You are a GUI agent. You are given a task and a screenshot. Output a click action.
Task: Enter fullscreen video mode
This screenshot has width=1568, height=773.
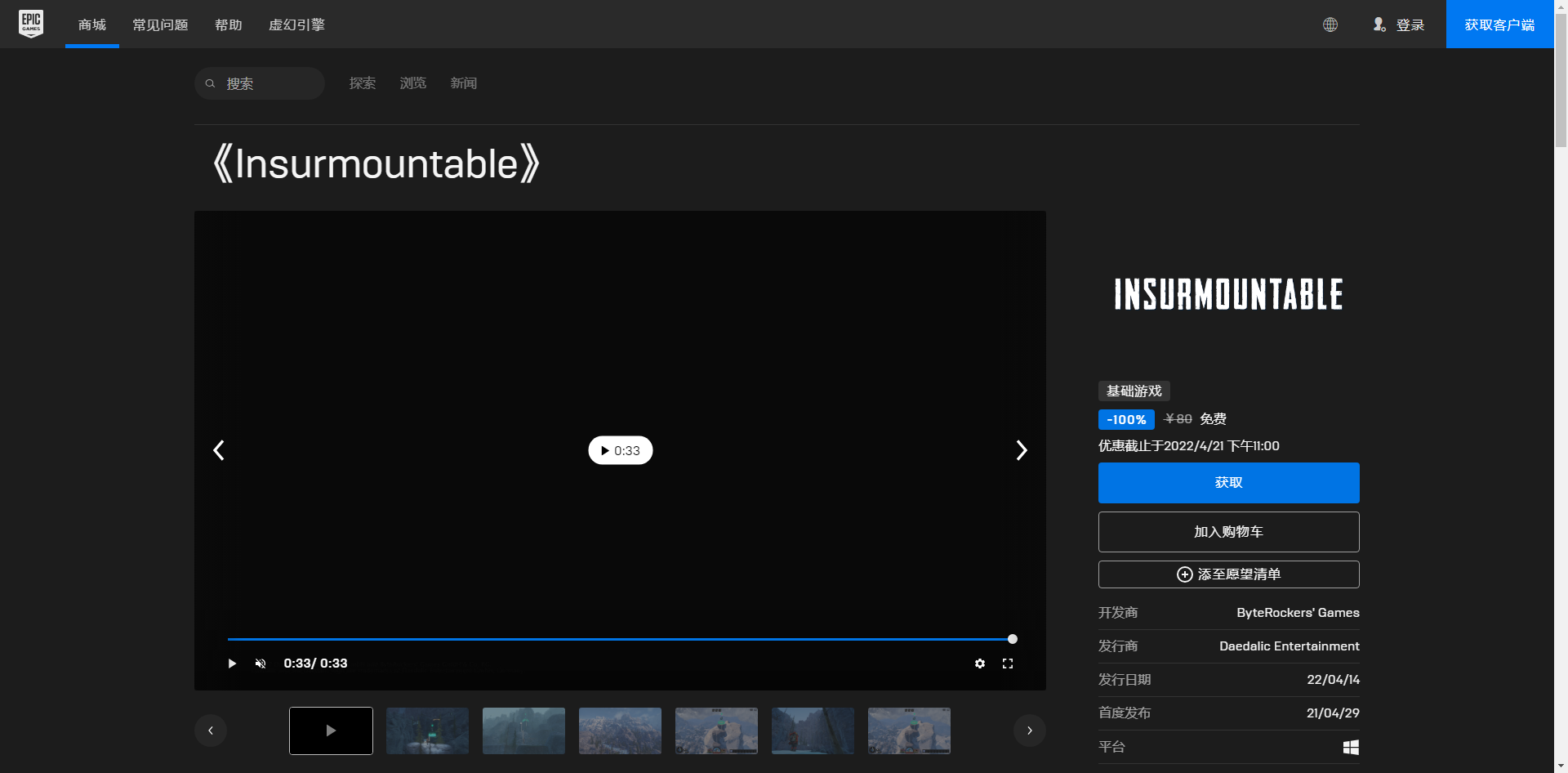click(1008, 664)
